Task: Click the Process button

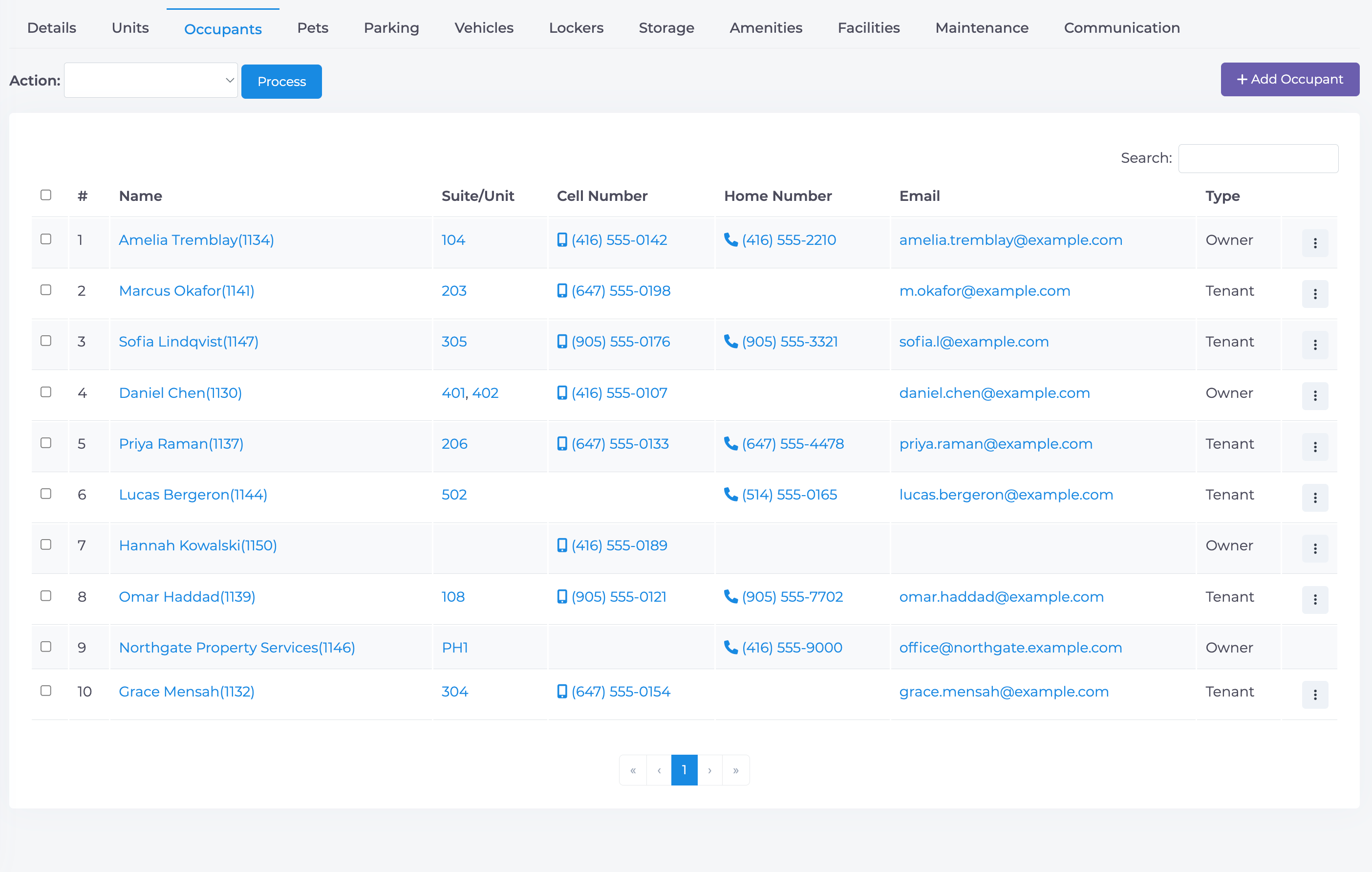Action: pyautogui.click(x=281, y=82)
